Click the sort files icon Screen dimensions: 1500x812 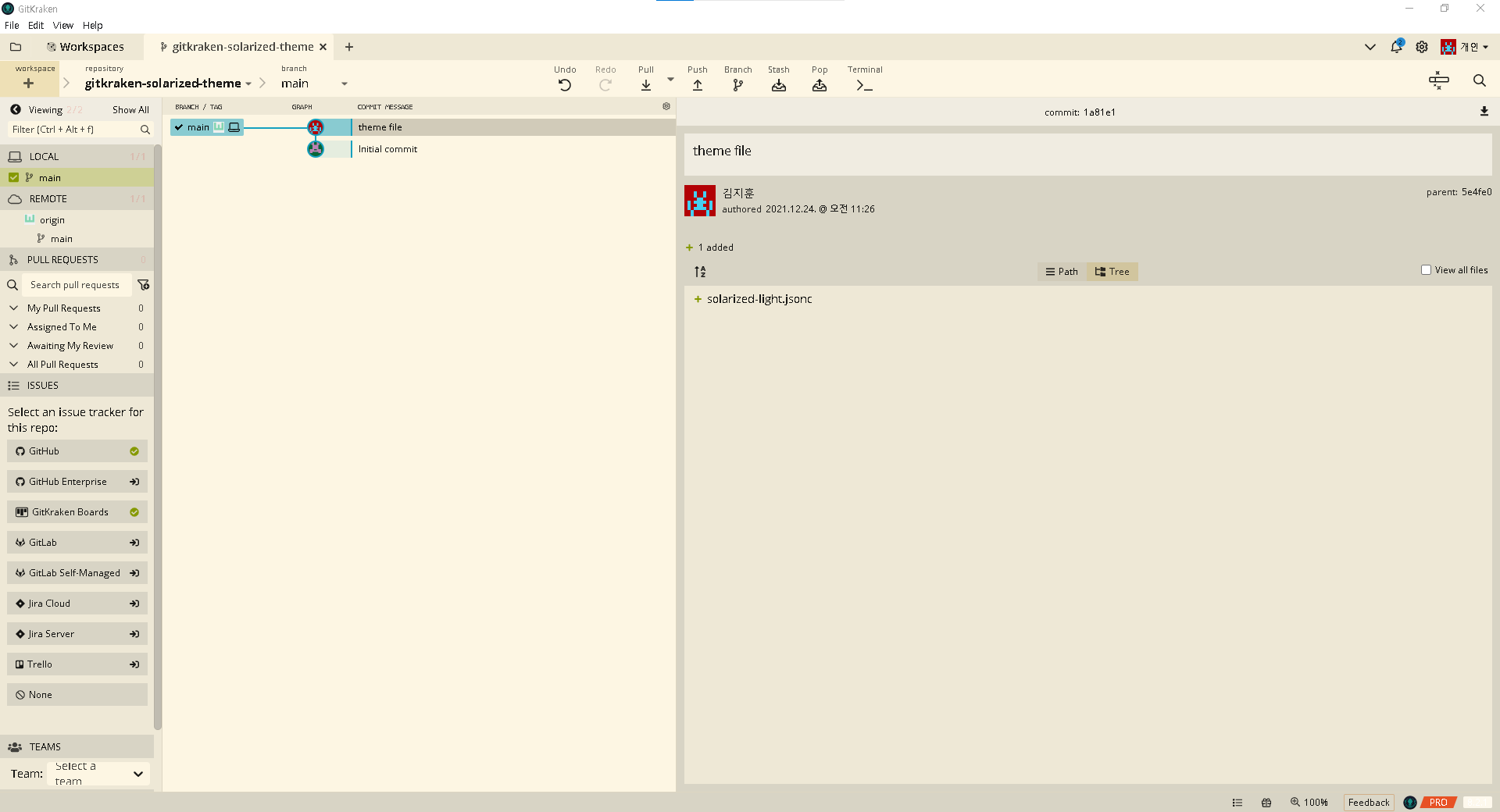tap(700, 272)
